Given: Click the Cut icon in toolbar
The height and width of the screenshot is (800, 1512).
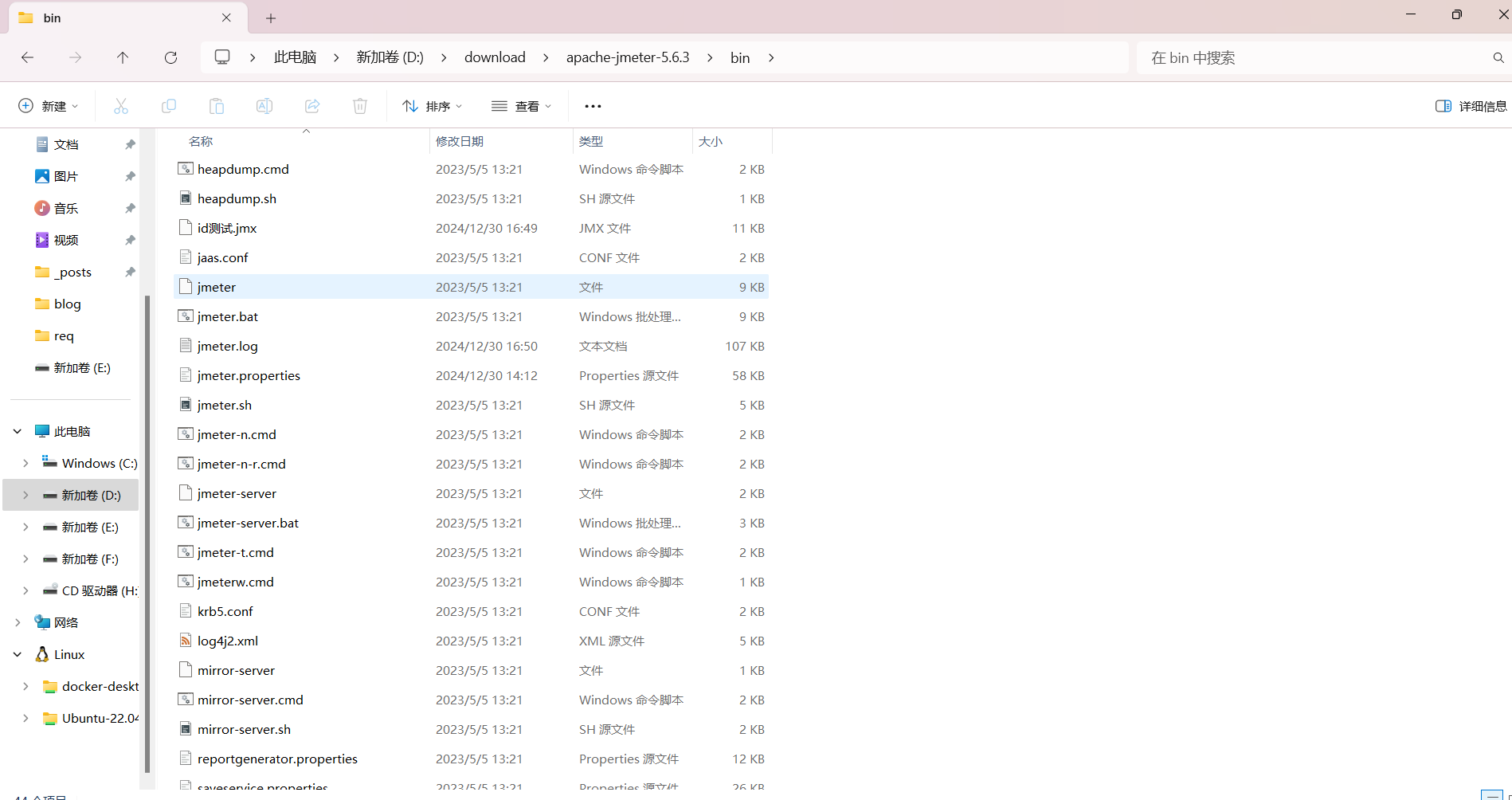Looking at the screenshot, I should tap(121, 106).
